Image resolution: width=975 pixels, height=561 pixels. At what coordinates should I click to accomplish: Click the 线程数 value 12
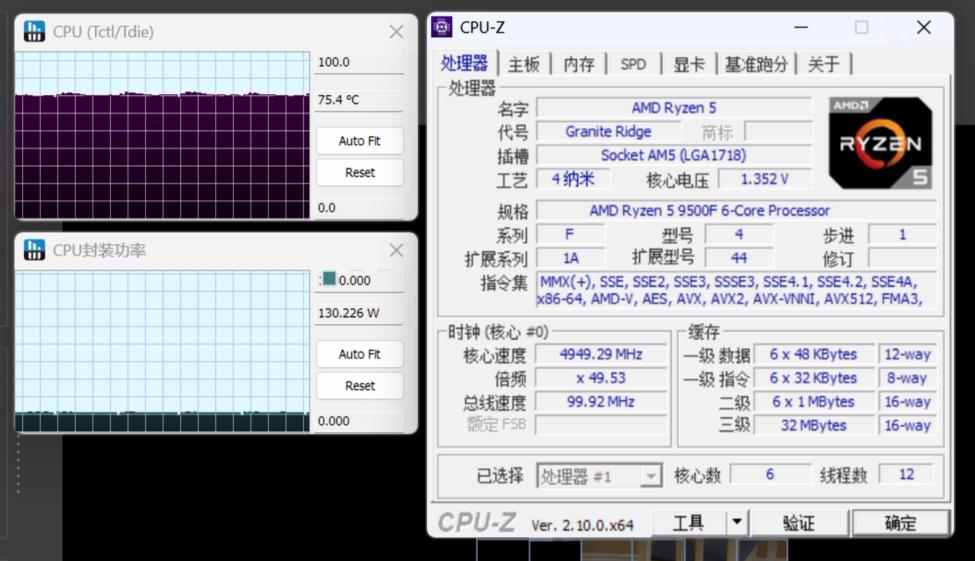pyautogui.click(x=907, y=475)
